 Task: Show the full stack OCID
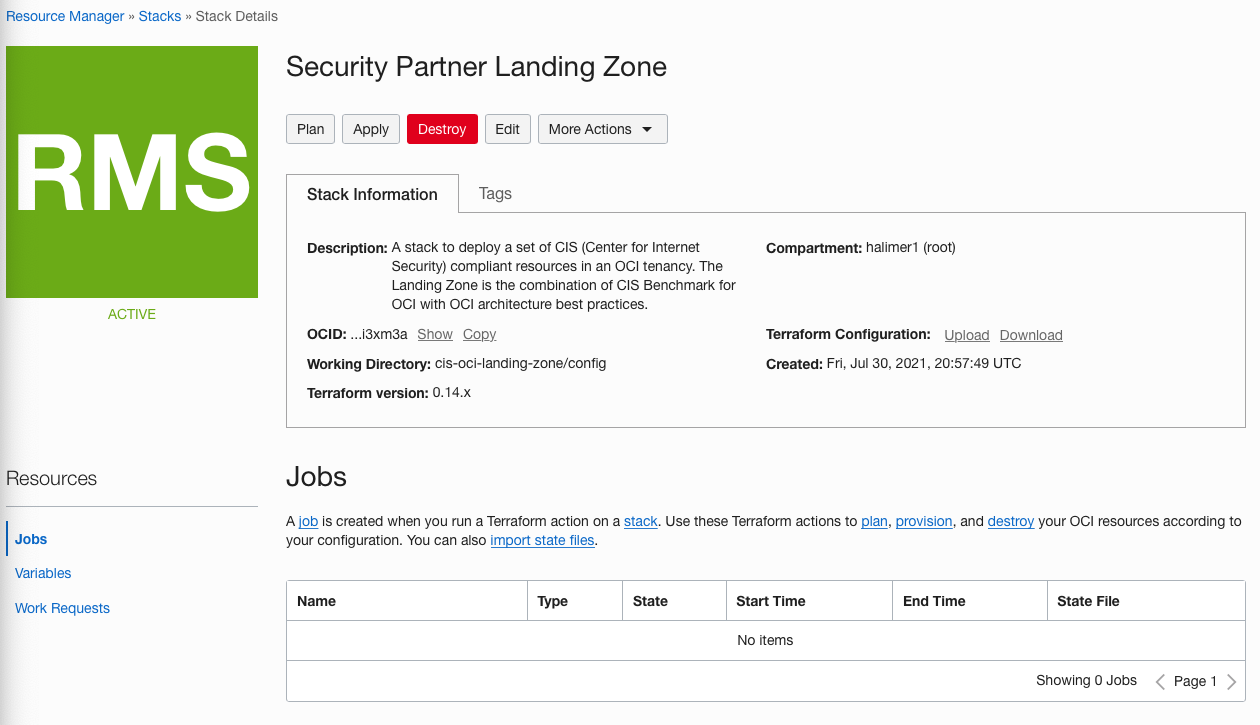(x=435, y=334)
